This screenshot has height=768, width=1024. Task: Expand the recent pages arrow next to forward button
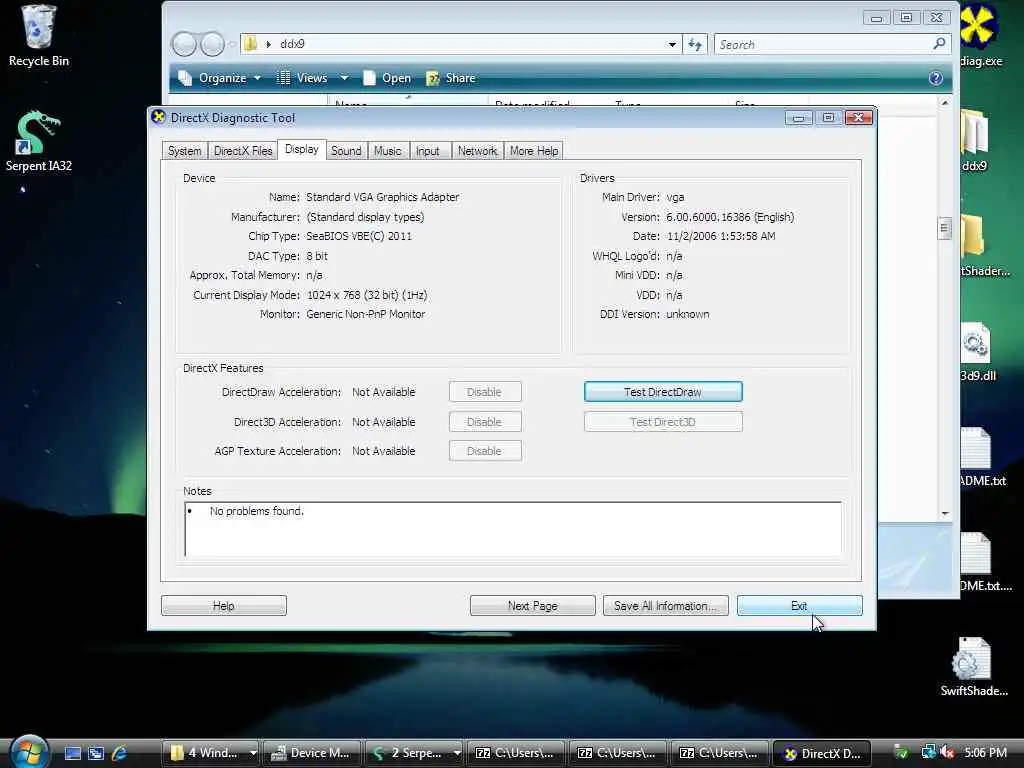point(232,45)
